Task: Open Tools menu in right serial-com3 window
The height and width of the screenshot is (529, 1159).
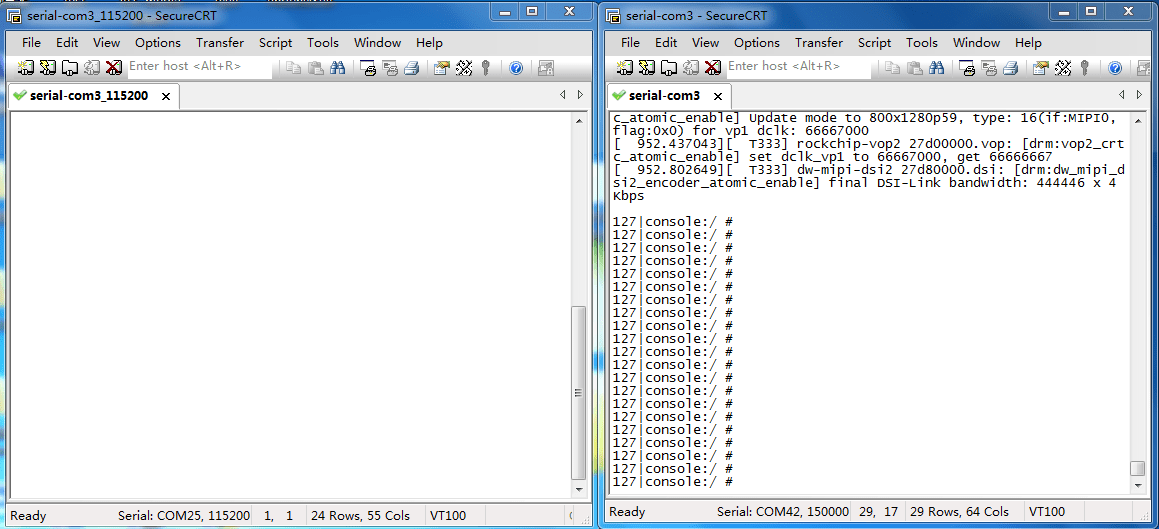Action: [922, 43]
